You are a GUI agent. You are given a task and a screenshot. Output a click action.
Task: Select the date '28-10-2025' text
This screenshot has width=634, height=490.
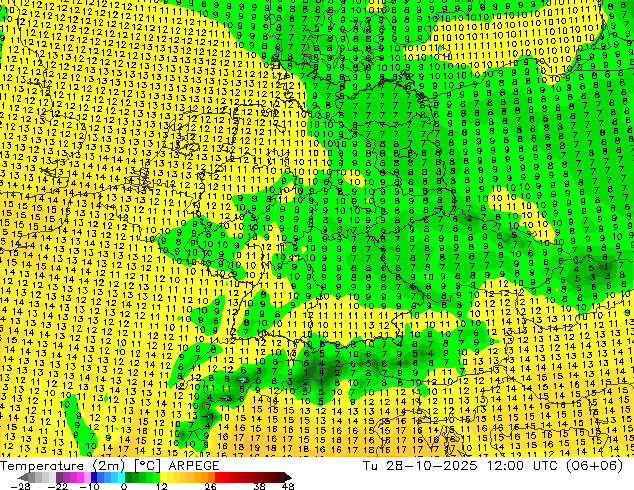[x=431, y=466]
